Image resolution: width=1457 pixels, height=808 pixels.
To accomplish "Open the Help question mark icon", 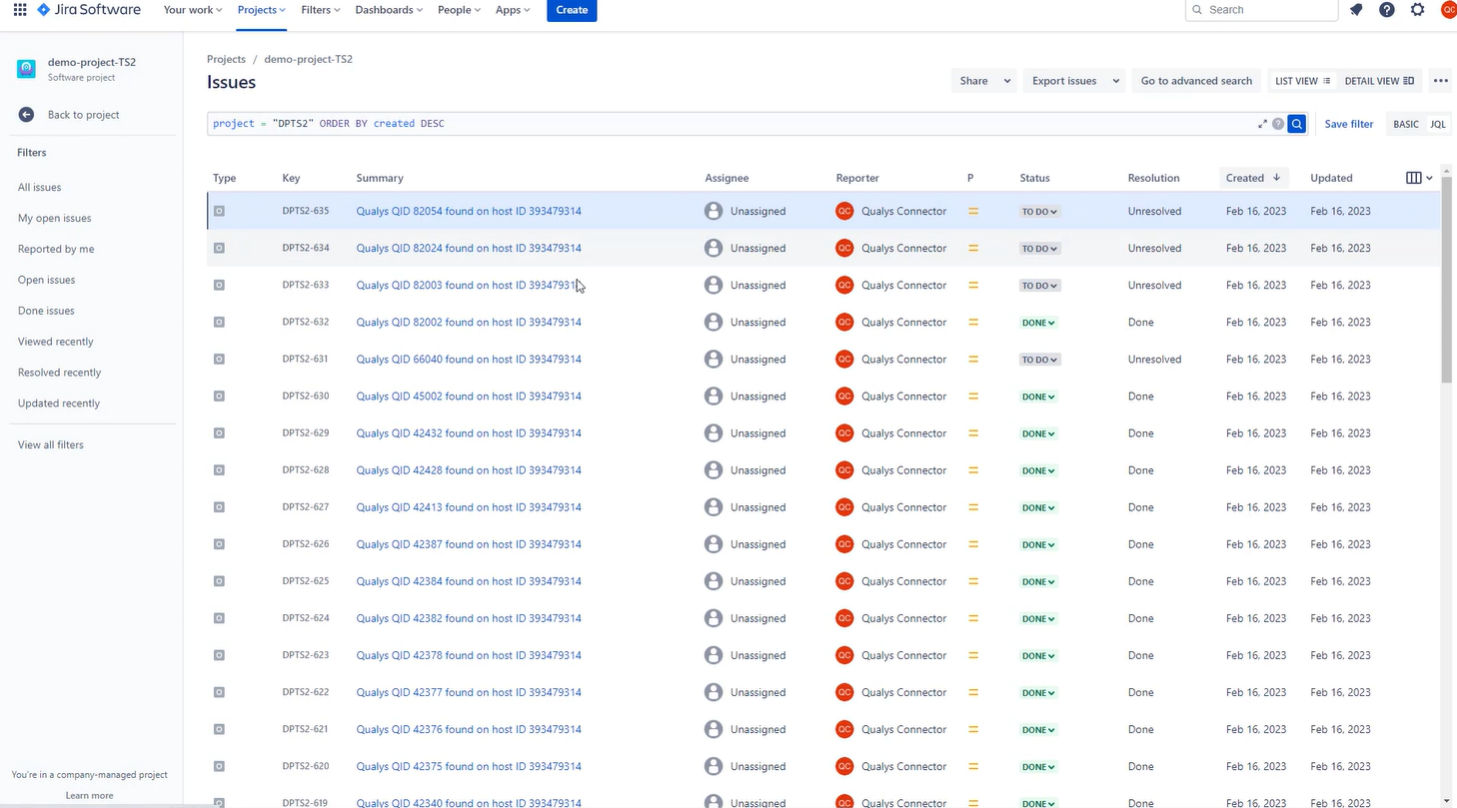I will (x=1387, y=10).
